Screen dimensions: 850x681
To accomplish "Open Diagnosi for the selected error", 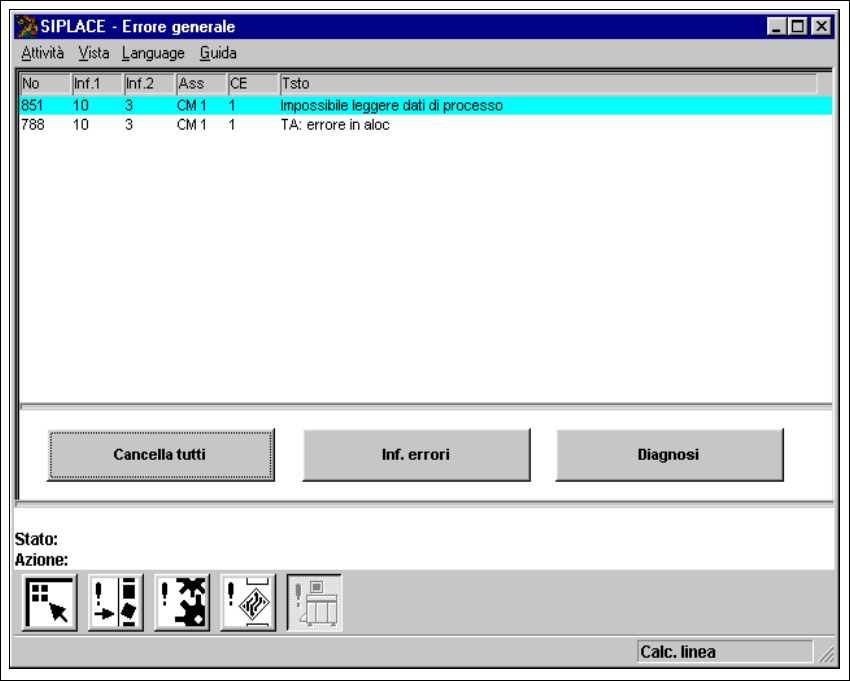I will click(669, 454).
